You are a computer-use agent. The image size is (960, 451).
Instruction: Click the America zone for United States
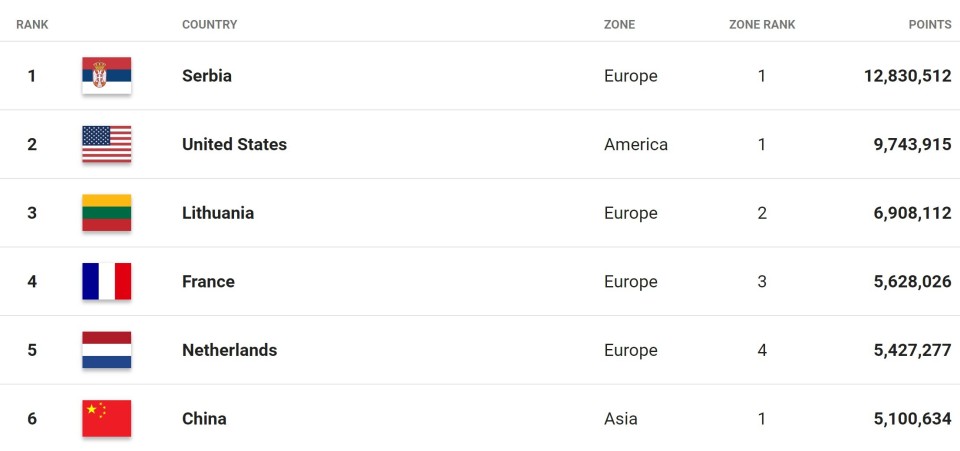(636, 144)
